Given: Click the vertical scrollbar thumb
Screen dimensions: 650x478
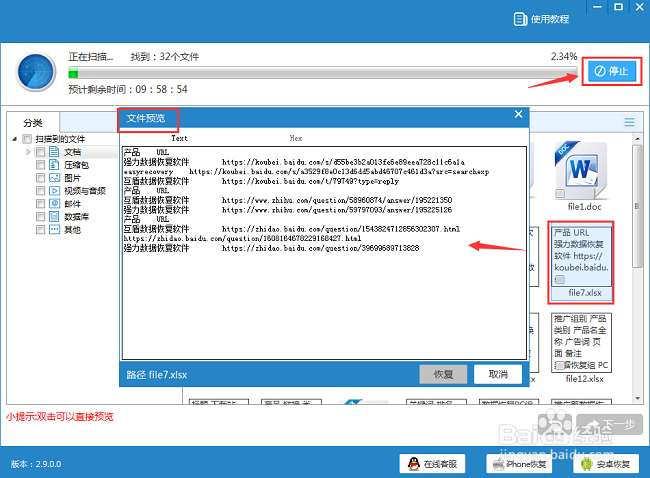Looking at the screenshot, I should (x=638, y=206).
